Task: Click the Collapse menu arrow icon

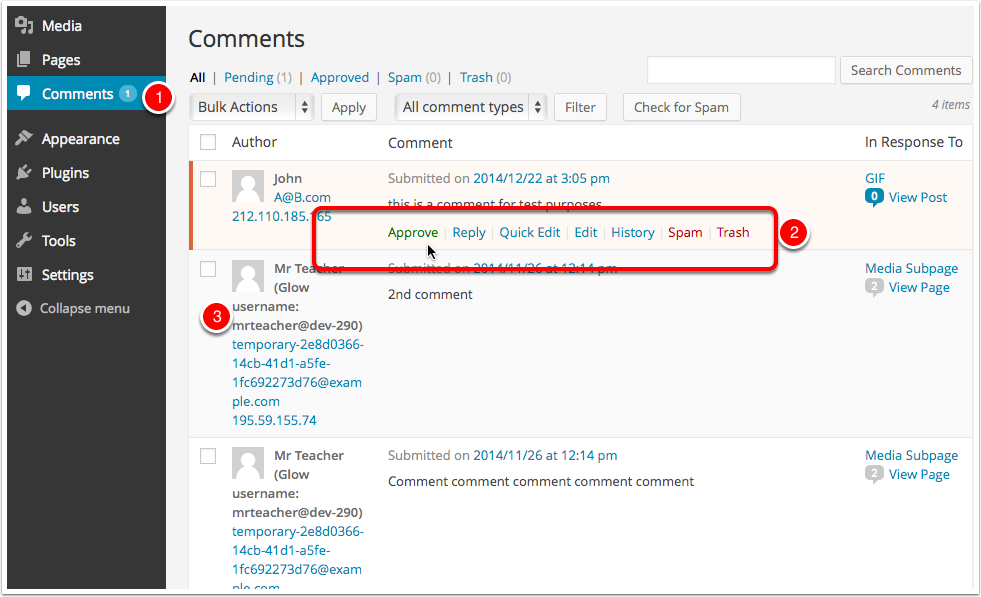Action: click(x=25, y=309)
